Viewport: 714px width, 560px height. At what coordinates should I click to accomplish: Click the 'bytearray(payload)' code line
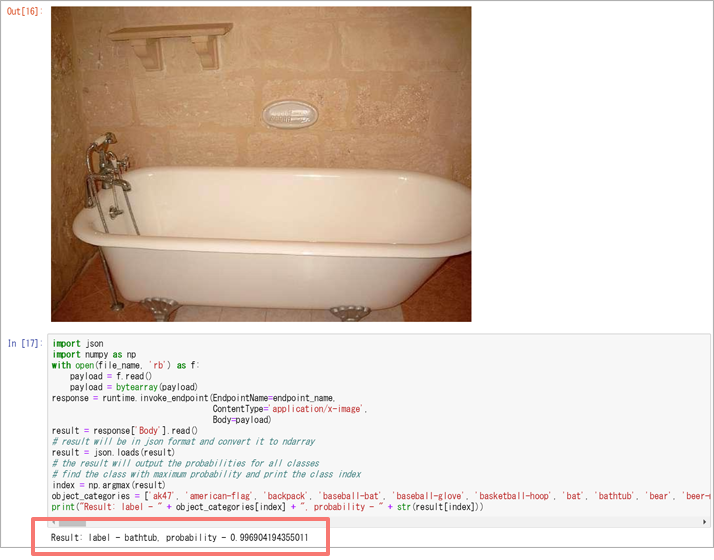133,387
